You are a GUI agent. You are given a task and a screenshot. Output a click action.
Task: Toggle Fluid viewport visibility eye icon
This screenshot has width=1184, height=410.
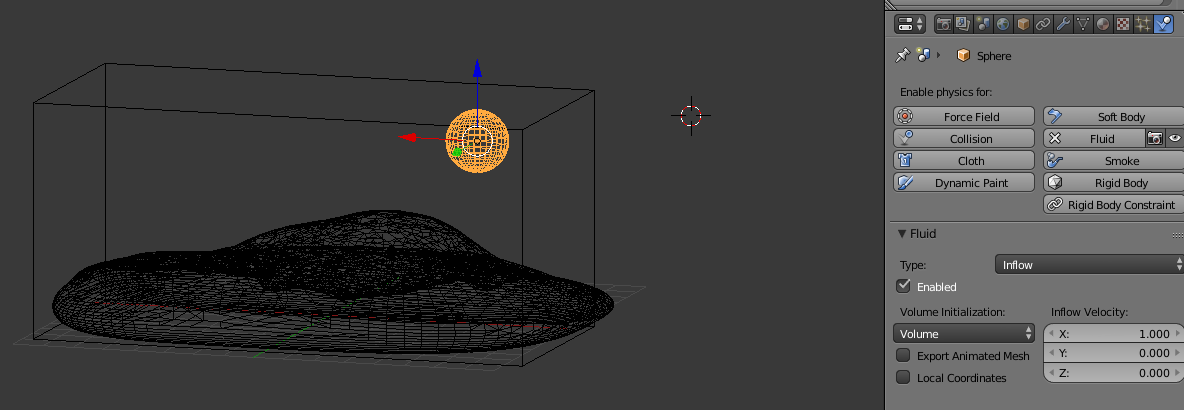point(1174,139)
